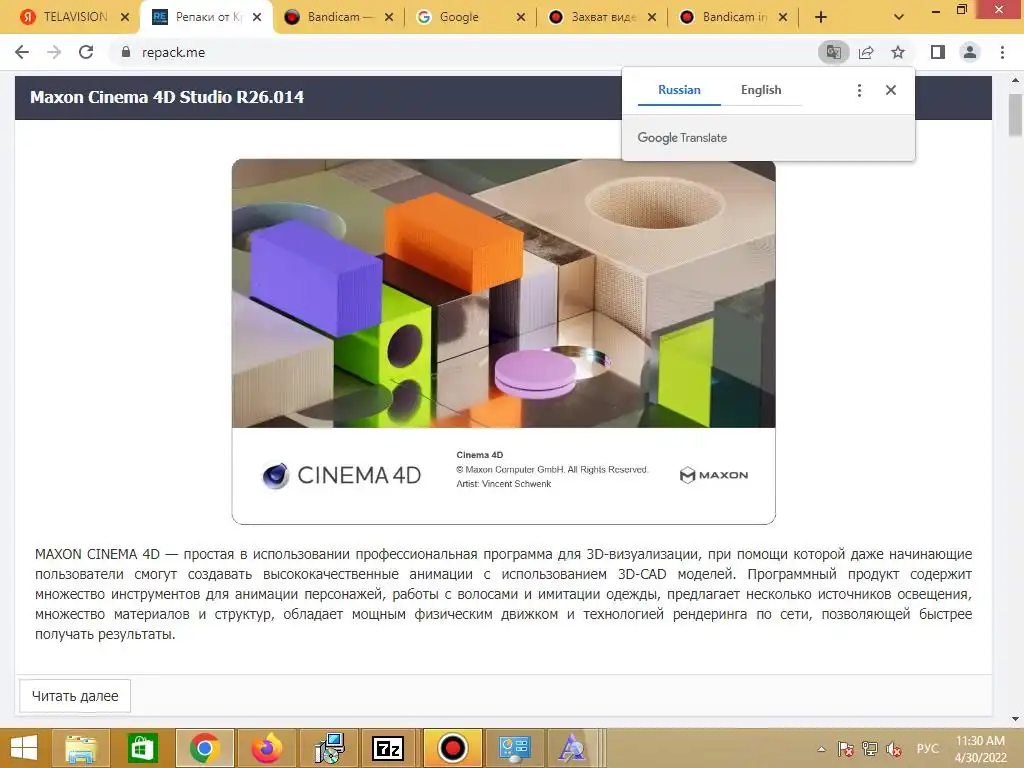
Task: Click the page scrollbar thumb
Action: pos(1015,115)
